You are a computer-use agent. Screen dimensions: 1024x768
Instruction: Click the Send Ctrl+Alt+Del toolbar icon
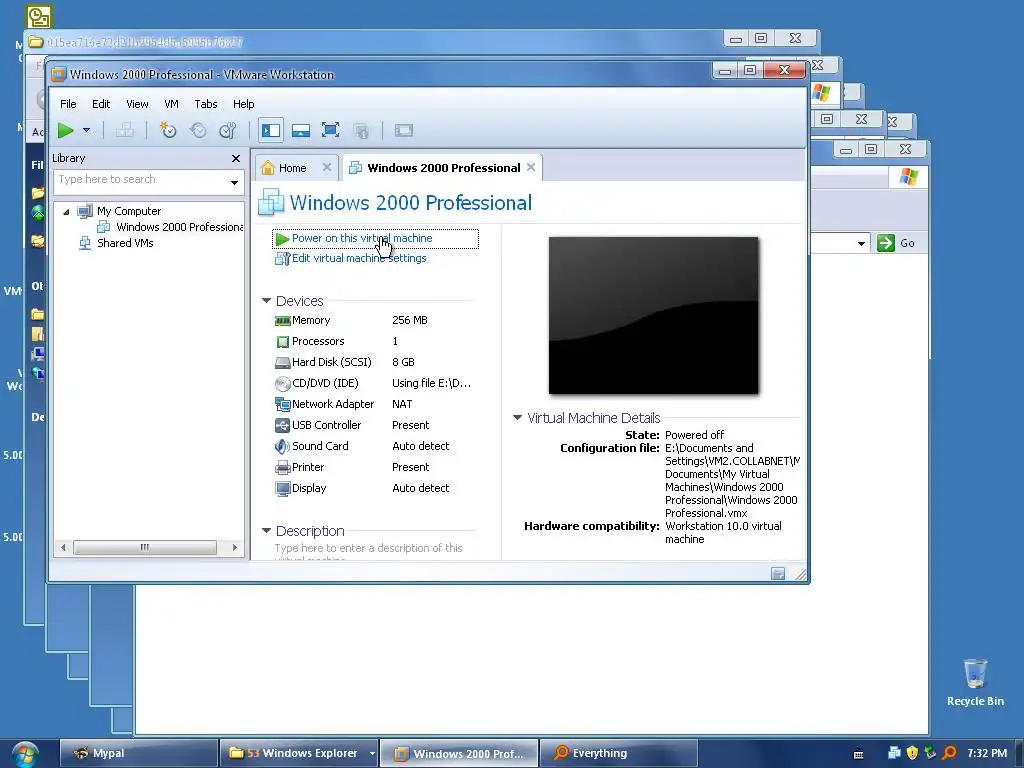(124, 131)
